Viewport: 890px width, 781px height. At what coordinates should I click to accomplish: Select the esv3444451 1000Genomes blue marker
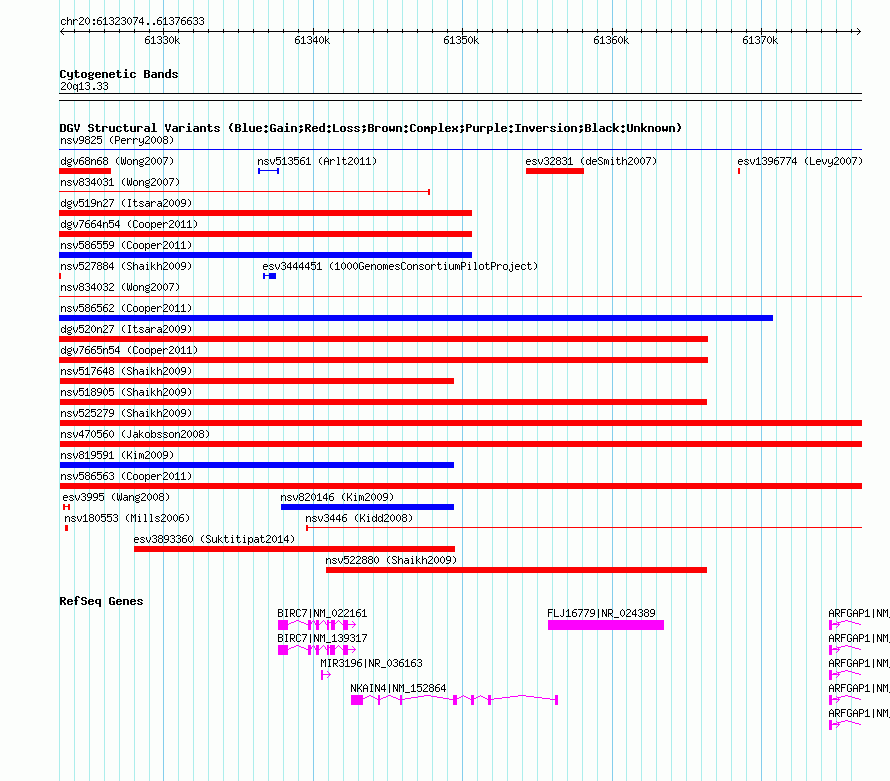270,276
